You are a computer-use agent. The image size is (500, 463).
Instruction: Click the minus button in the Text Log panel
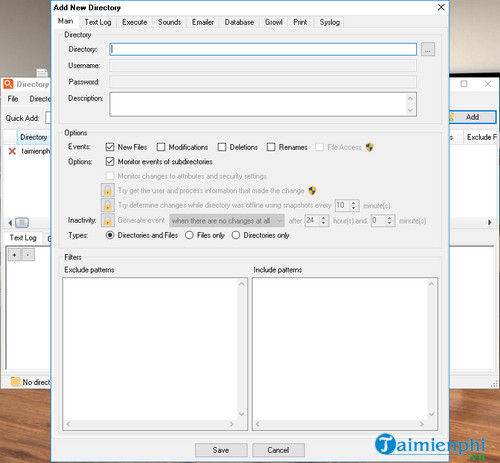[28, 255]
